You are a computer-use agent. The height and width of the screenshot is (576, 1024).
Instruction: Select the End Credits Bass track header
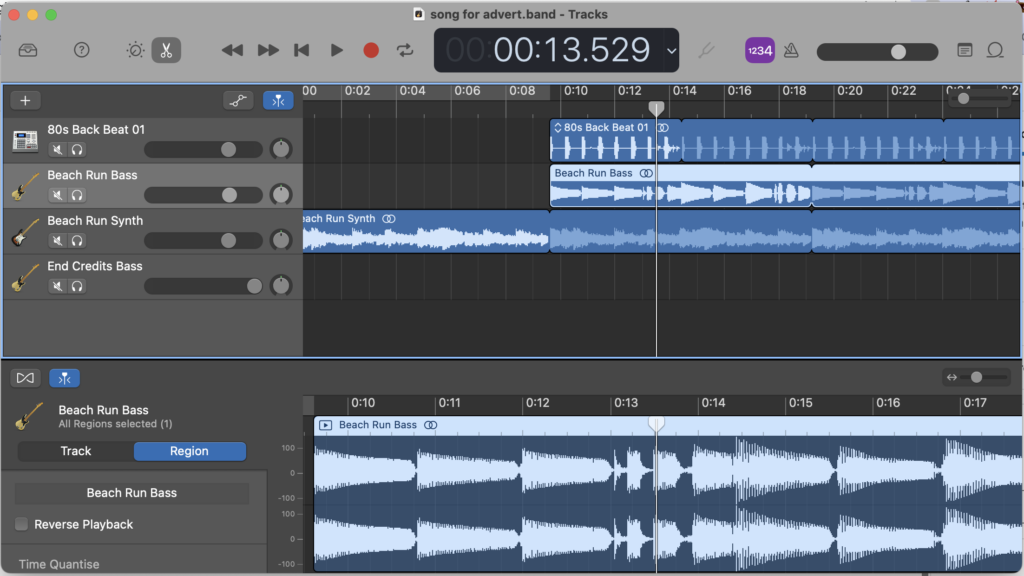click(153, 277)
